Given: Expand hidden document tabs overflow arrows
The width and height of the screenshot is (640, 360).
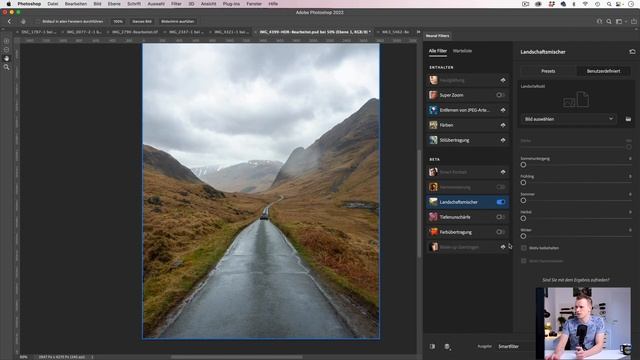Looking at the screenshot, I should click(x=418, y=31).
